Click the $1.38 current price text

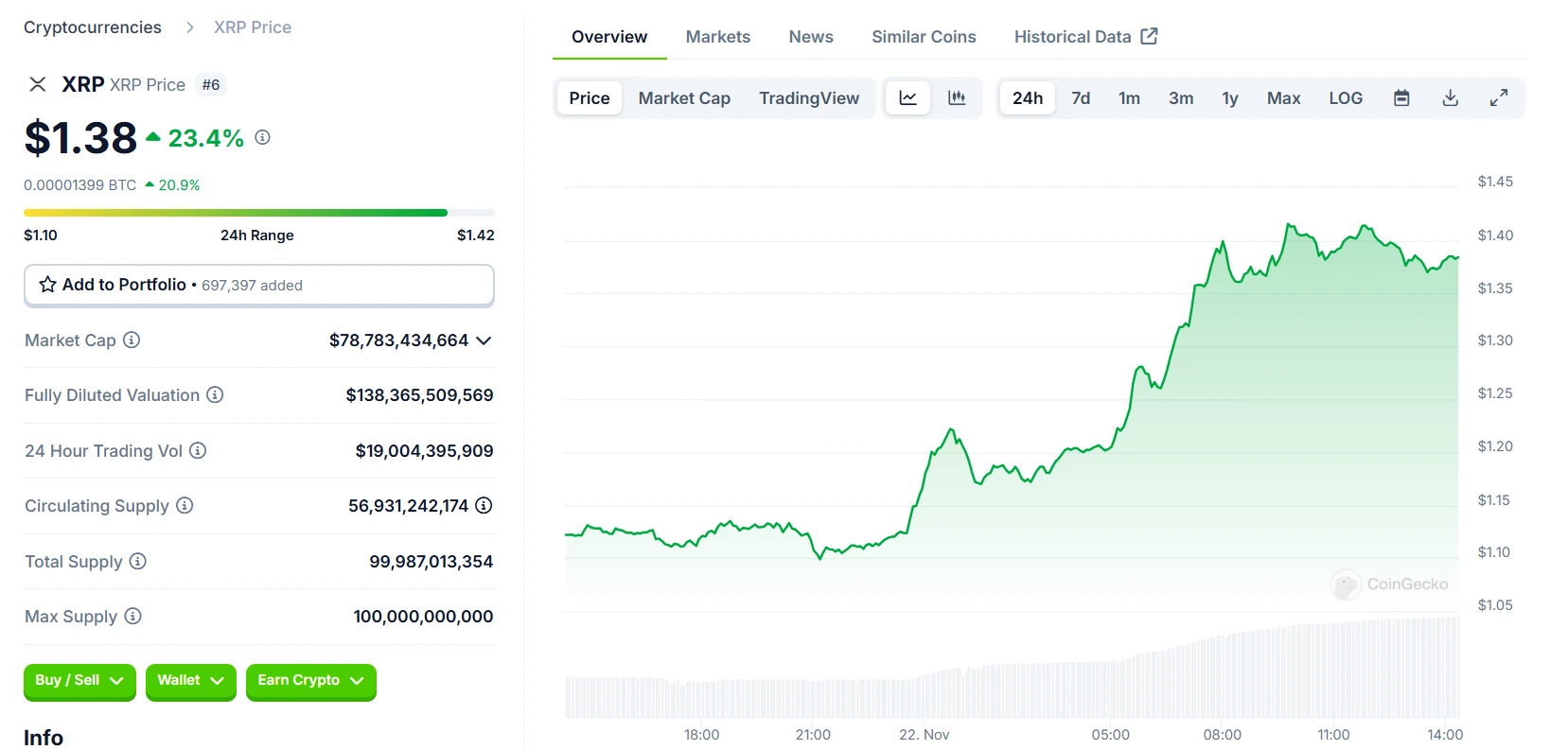point(80,138)
